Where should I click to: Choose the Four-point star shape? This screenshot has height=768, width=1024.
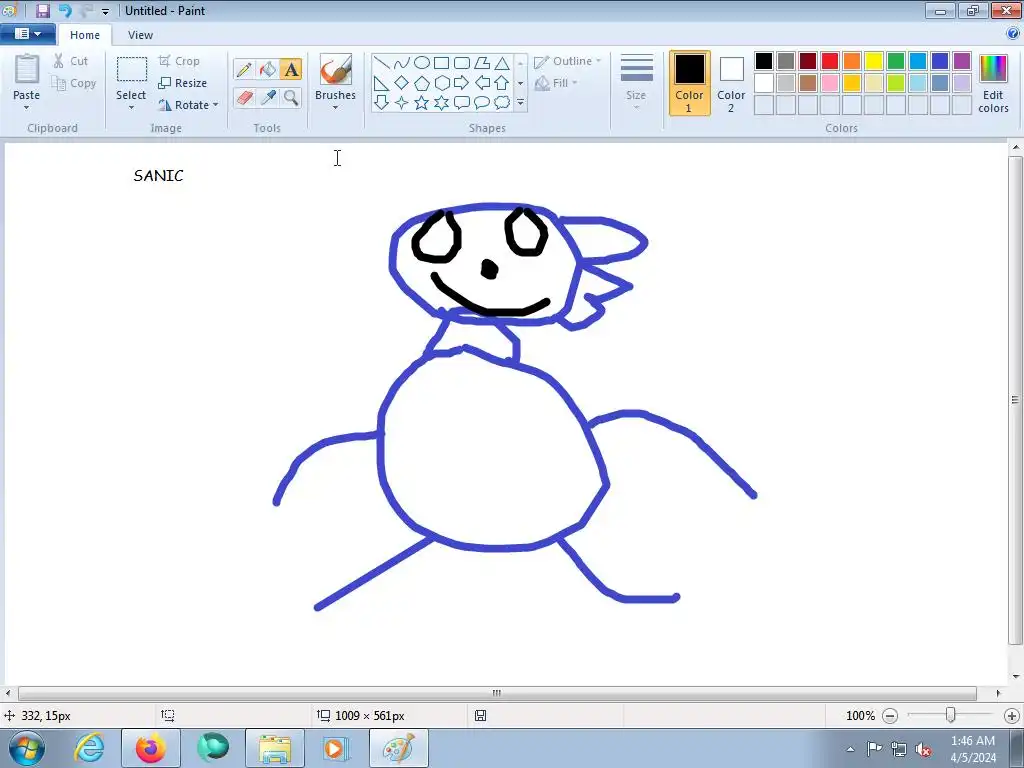coord(402,103)
